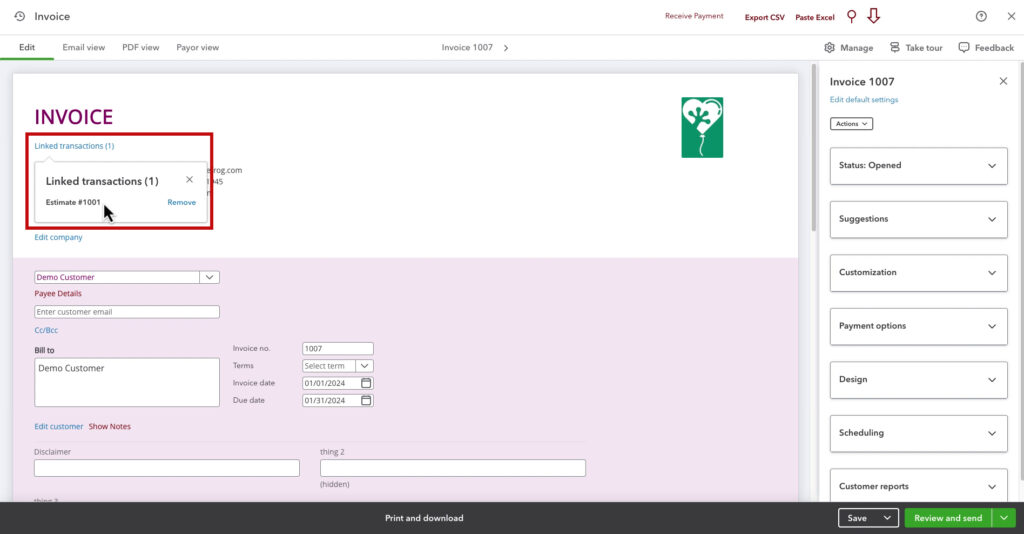Image resolution: width=1024 pixels, height=534 pixels.
Task: Switch to the Edit tab
Action: [27, 47]
